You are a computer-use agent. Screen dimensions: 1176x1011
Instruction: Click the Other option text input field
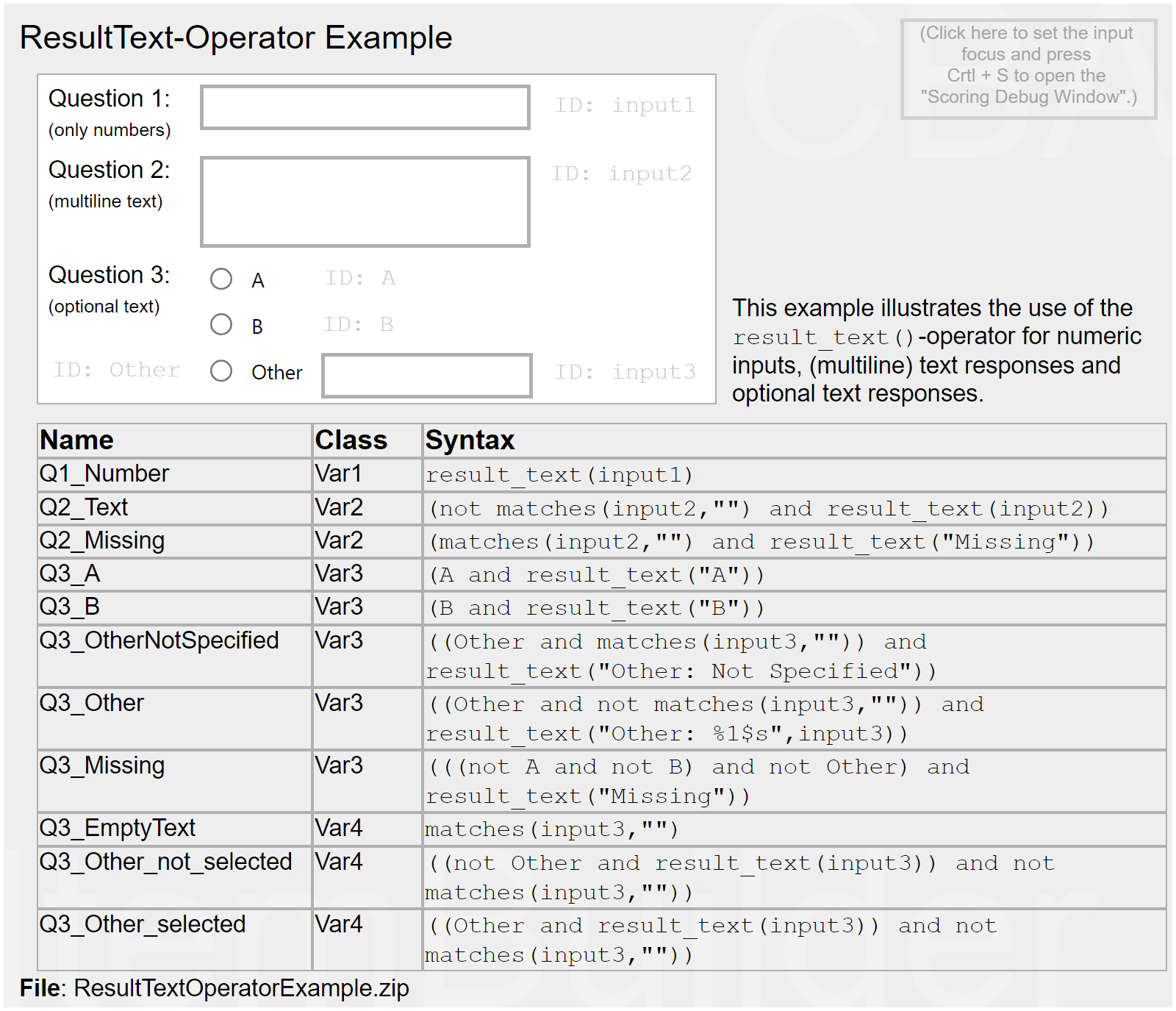[426, 375]
